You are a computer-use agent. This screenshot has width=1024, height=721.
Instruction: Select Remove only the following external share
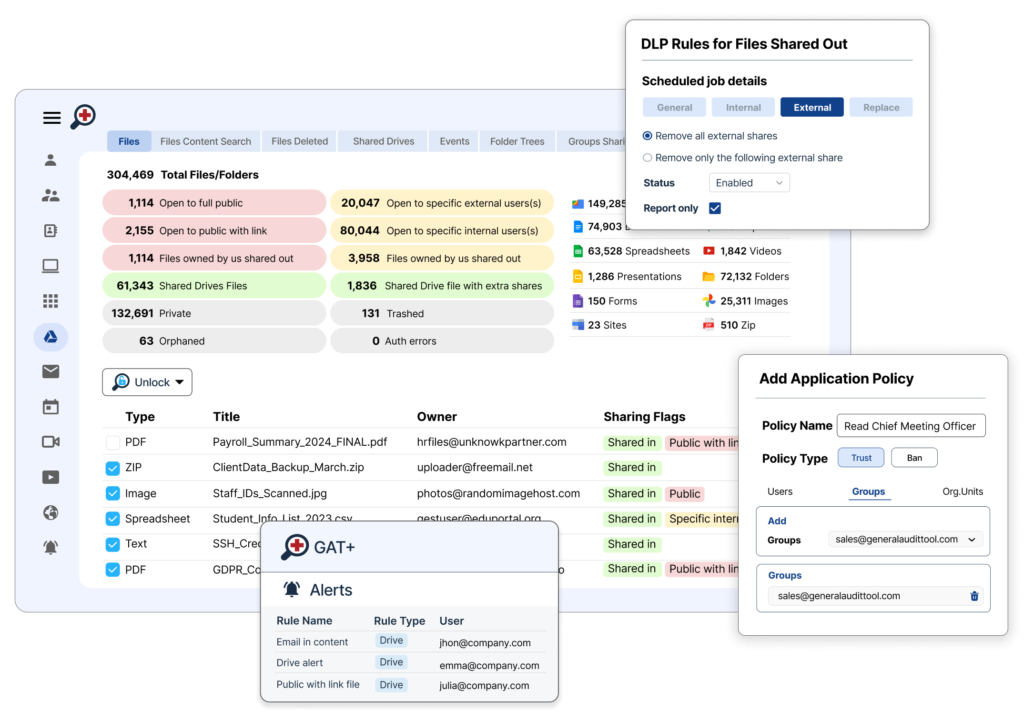(x=650, y=157)
